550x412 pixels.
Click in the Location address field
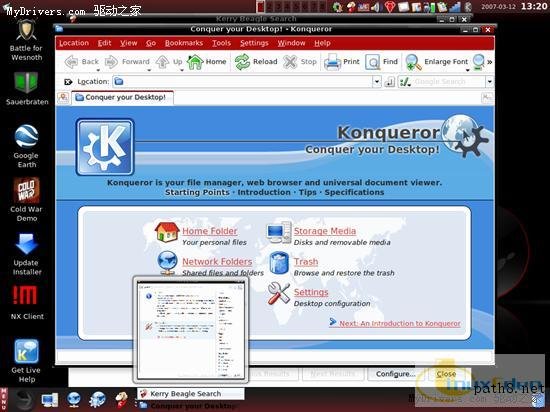[x=242, y=82]
